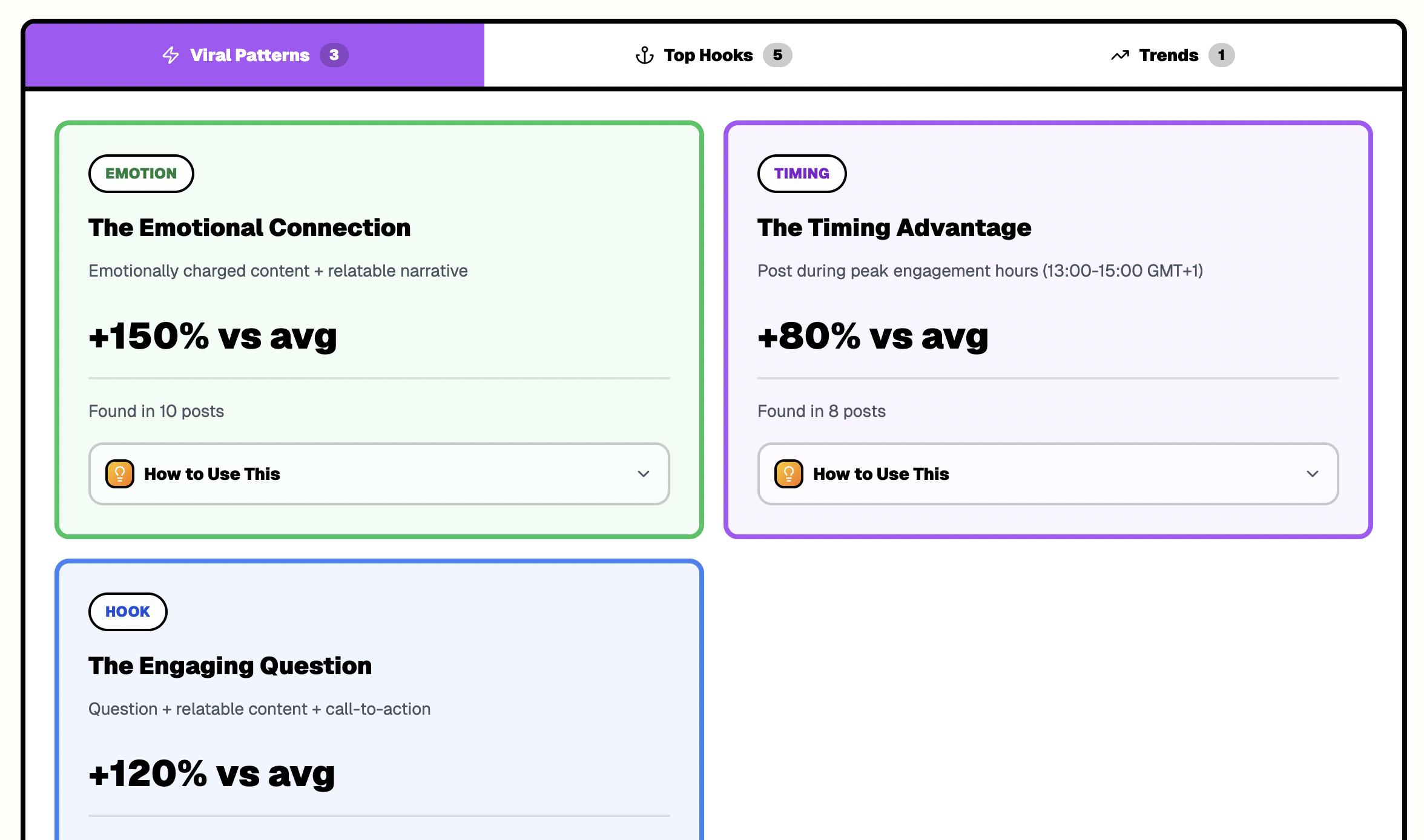Click the HOOK category pill
This screenshot has width=1424, height=840.
(x=127, y=611)
